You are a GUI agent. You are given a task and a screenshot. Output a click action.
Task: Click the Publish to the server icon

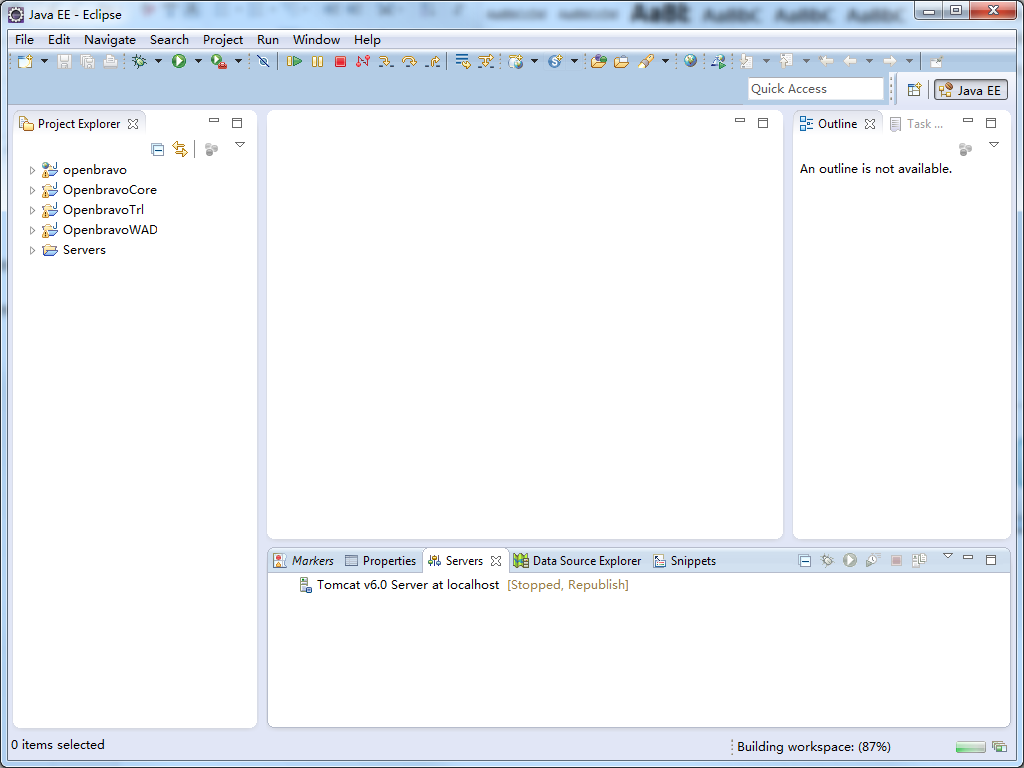[920, 560]
